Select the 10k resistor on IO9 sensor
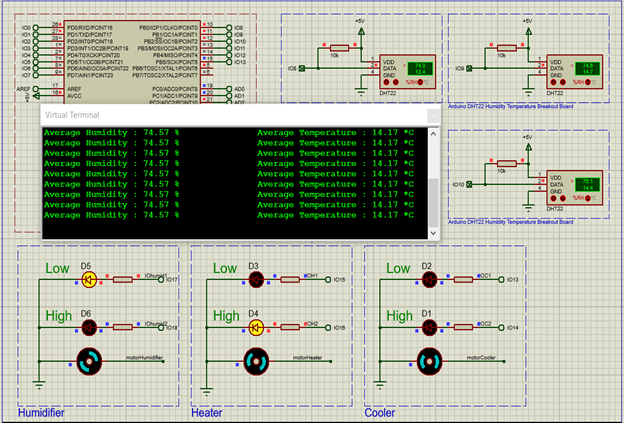 pyautogui.click(x=507, y=48)
